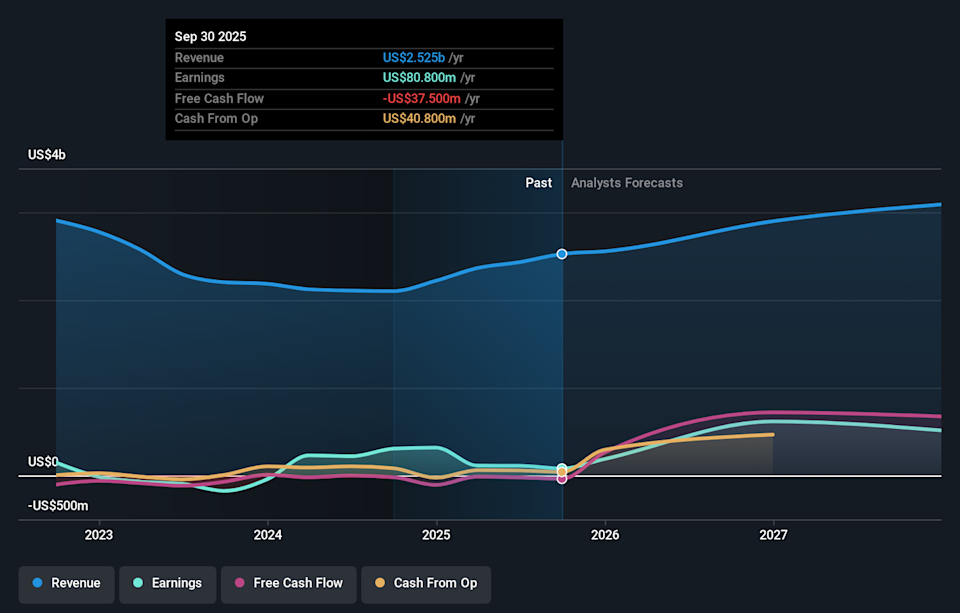Click the Analysts Forecasts label

pyautogui.click(x=627, y=183)
